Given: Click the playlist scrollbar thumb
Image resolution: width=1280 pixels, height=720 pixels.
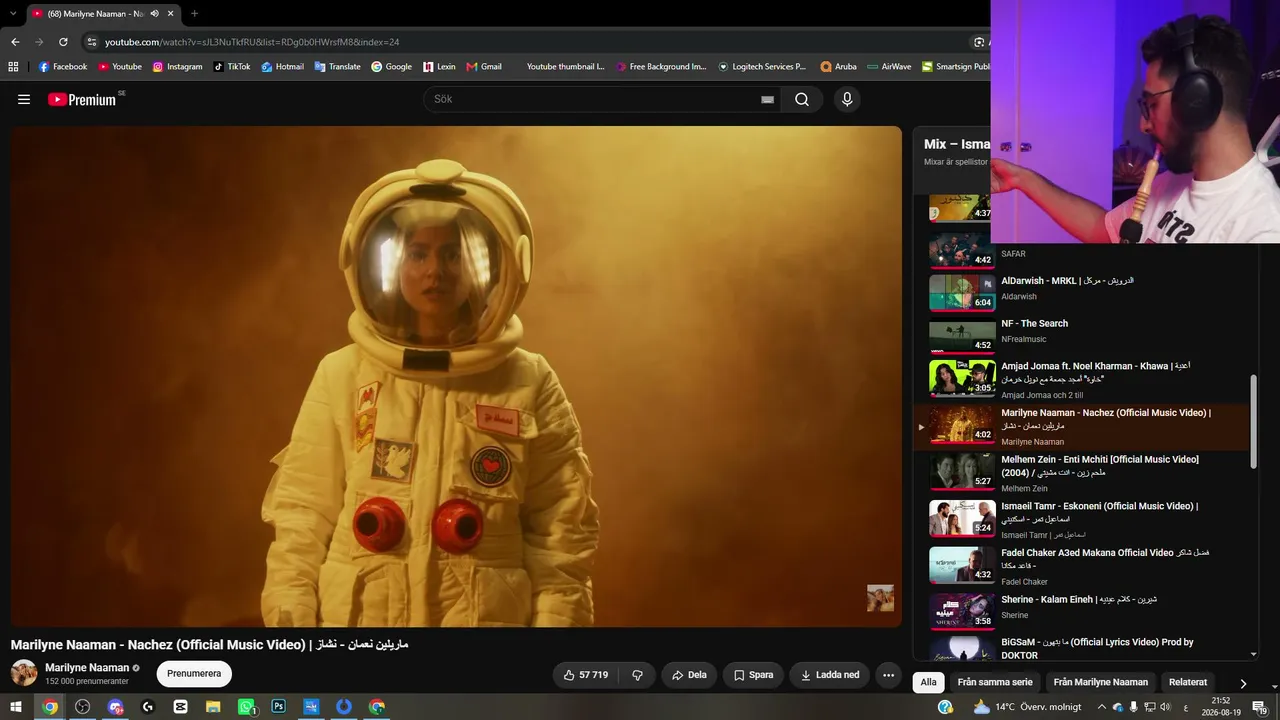Looking at the screenshot, I should click(x=1253, y=420).
